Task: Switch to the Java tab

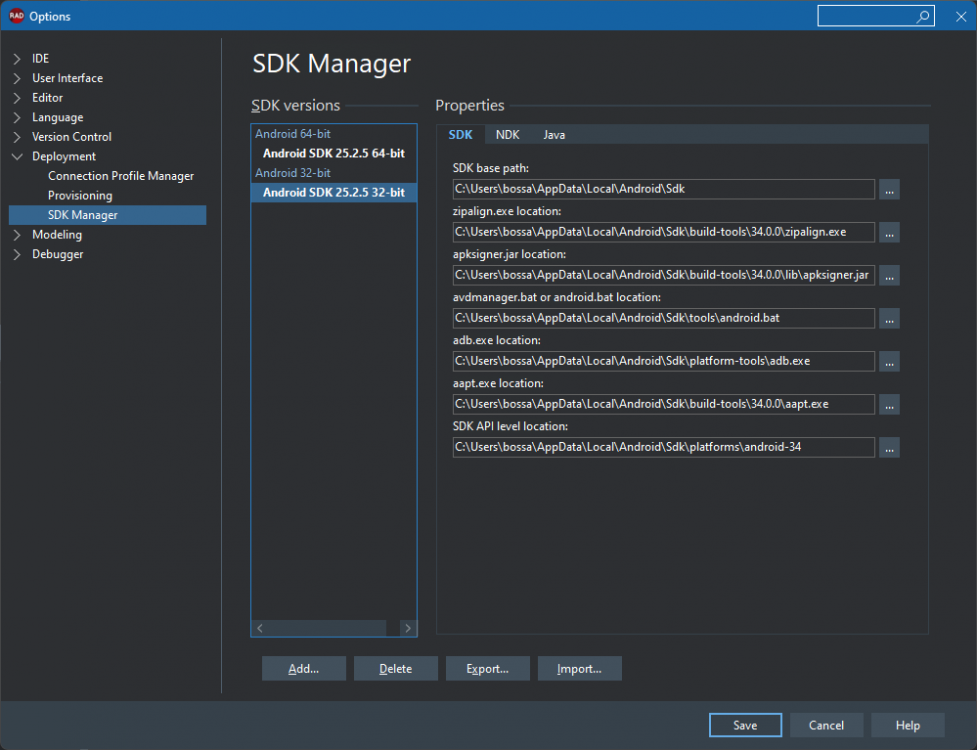Action: click(554, 135)
